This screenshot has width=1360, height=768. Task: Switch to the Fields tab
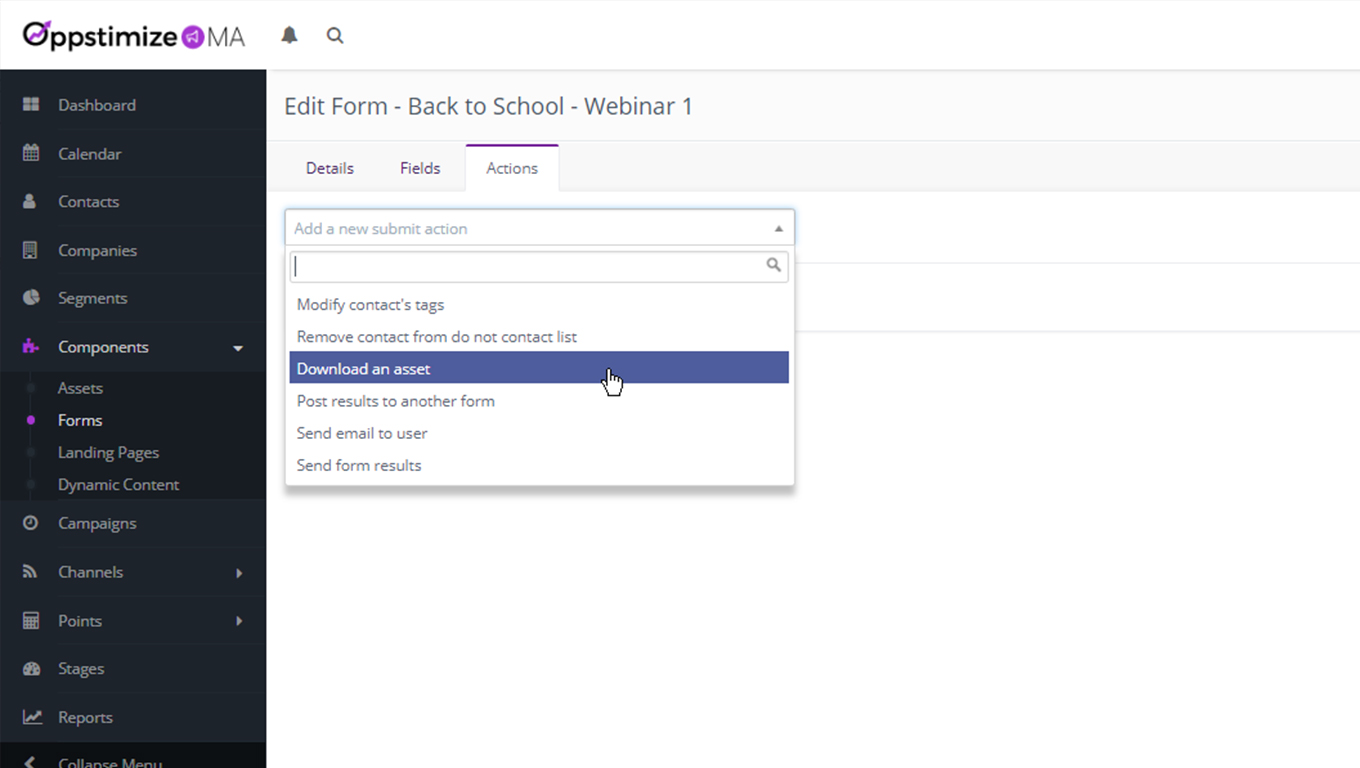pyautogui.click(x=420, y=168)
